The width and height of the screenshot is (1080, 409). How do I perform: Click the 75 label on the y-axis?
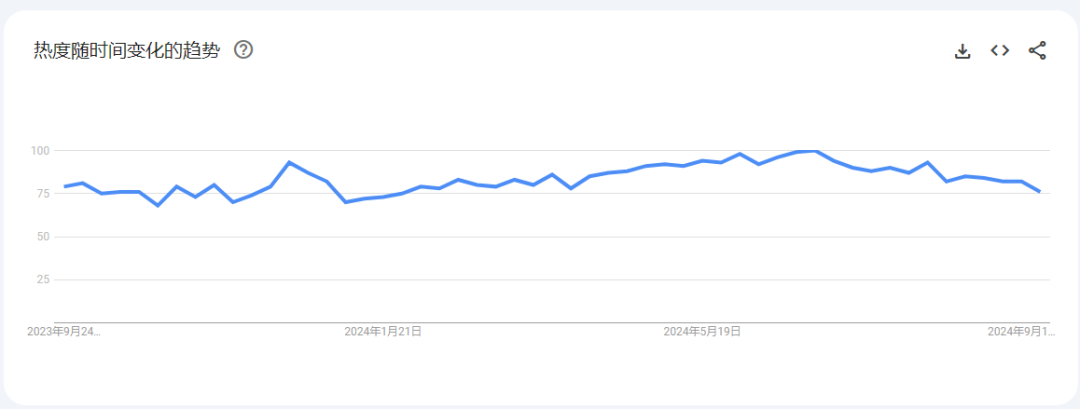pyautogui.click(x=42, y=193)
